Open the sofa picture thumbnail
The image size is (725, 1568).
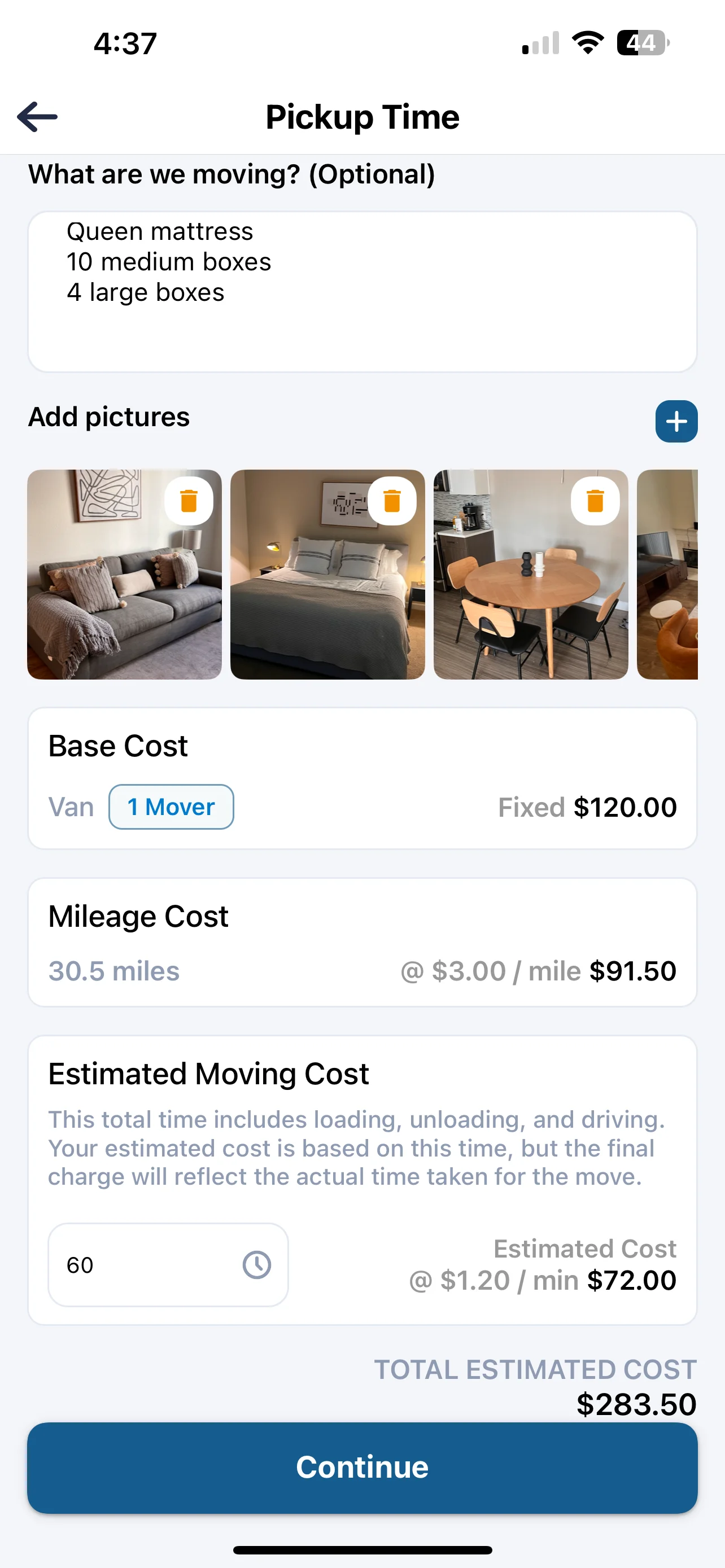(x=124, y=574)
